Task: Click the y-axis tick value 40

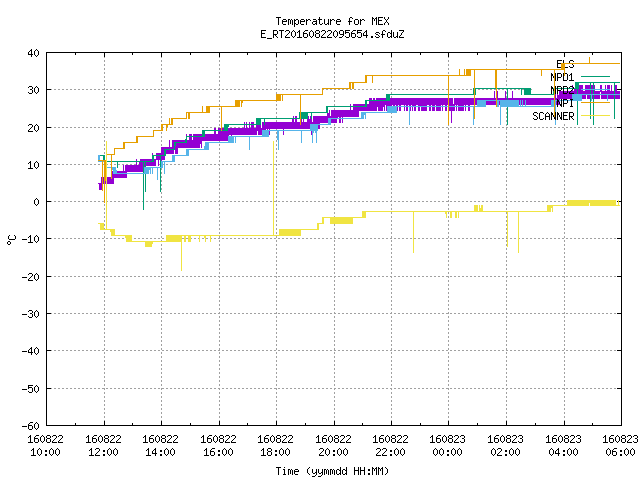Action: [33, 53]
